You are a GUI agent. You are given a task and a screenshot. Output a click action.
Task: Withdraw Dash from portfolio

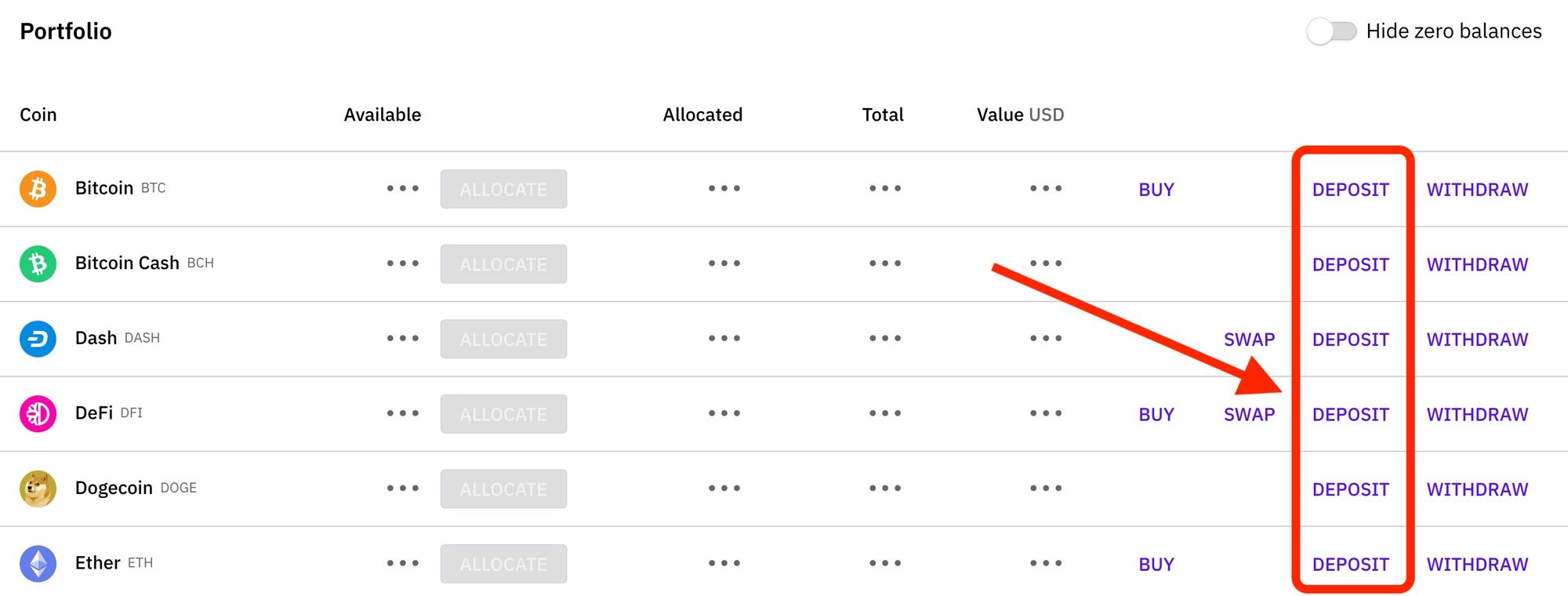1477,340
